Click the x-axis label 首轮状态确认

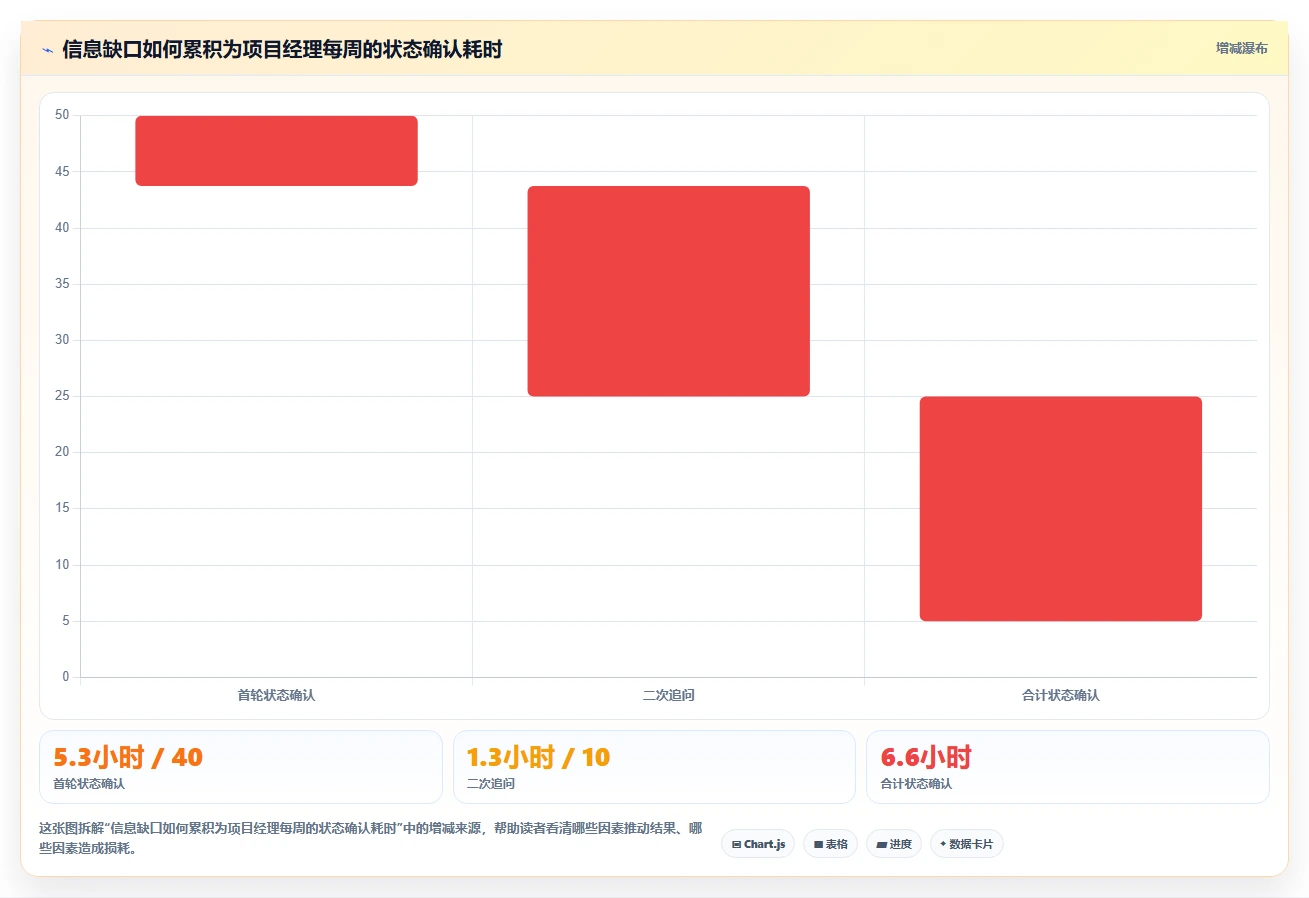pos(276,695)
